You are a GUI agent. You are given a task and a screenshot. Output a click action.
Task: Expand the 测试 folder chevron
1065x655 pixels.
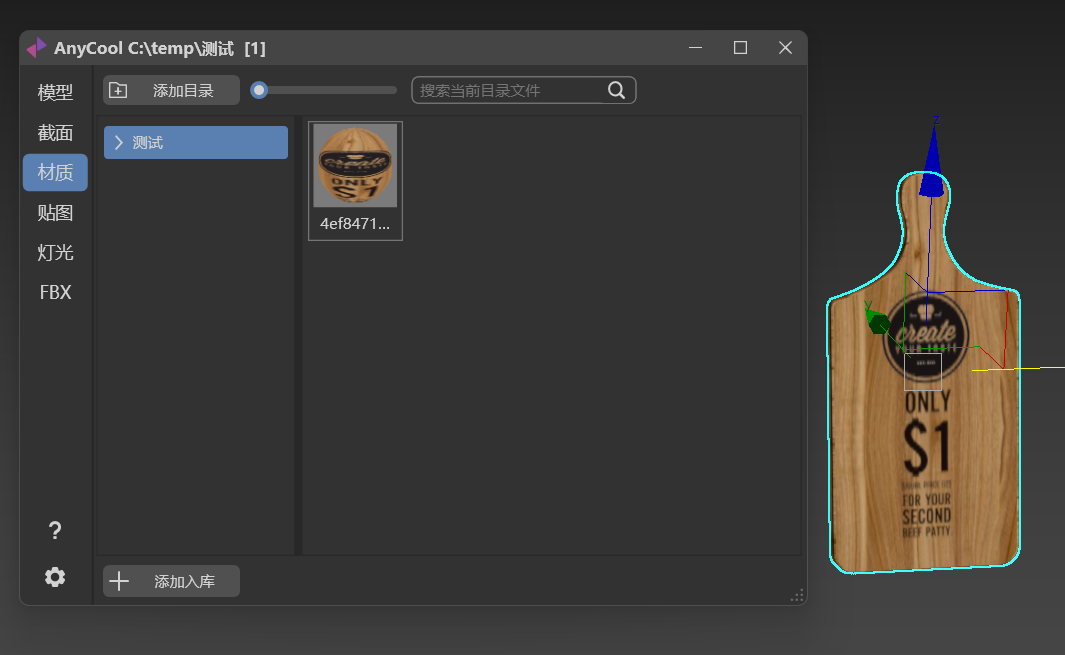(119, 143)
